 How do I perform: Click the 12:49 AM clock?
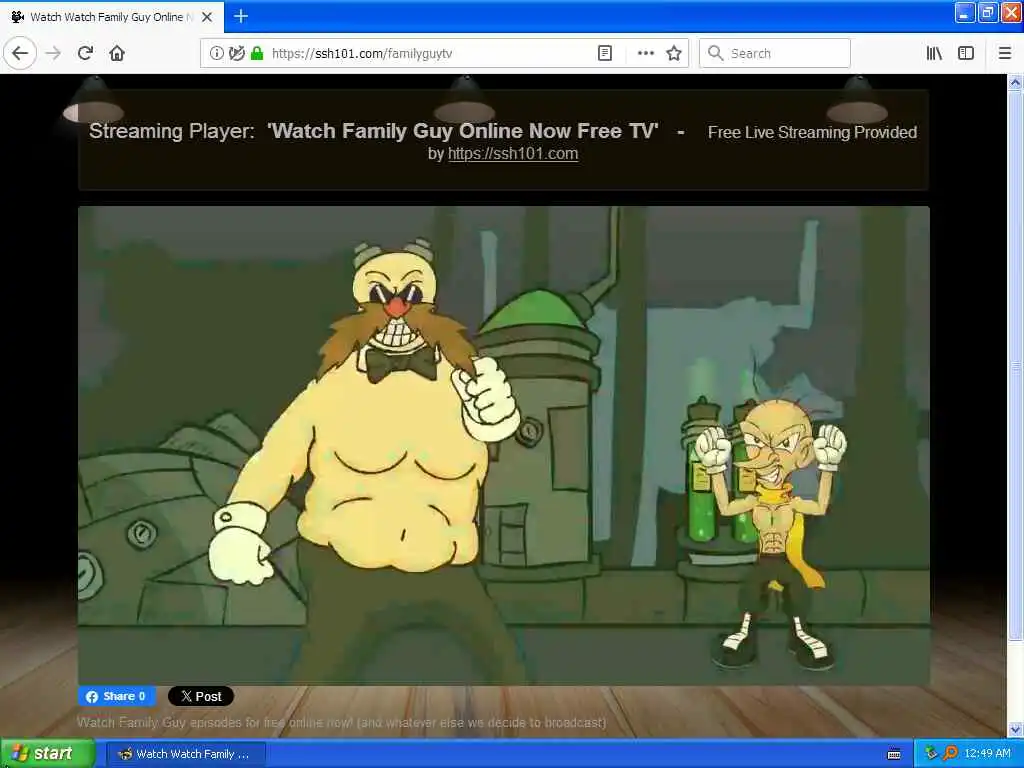987,753
